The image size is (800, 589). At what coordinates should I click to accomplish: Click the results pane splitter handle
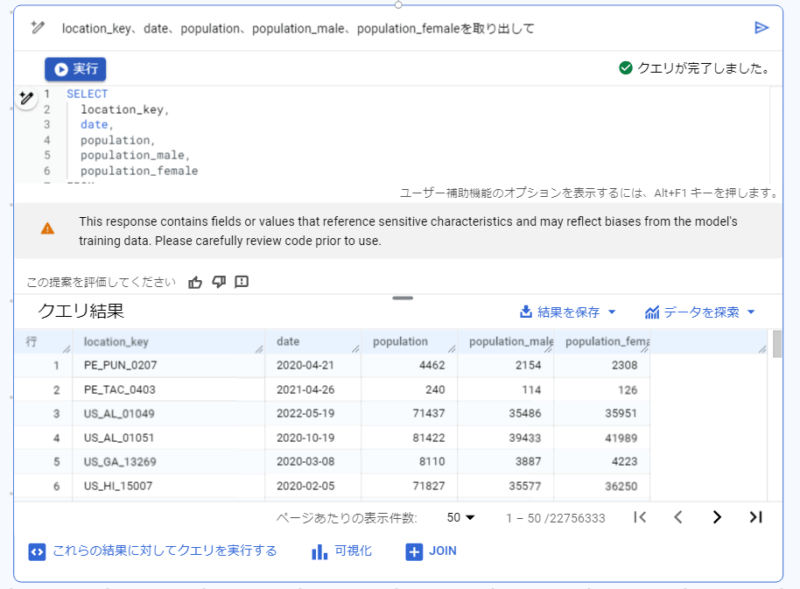click(403, 298)
